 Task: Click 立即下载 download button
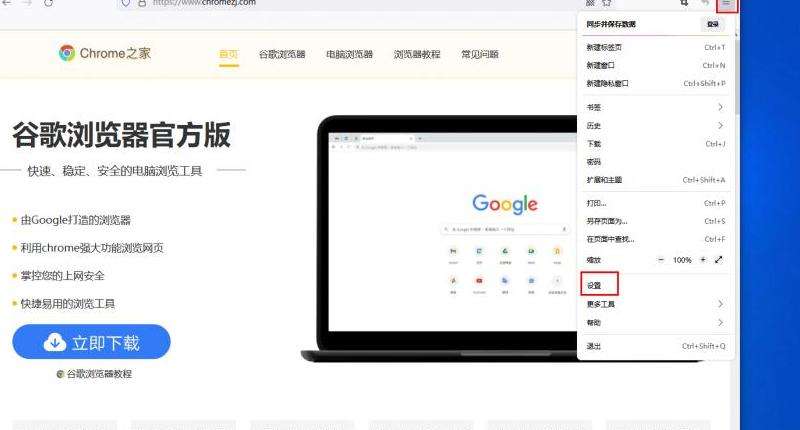pos(91,342)
